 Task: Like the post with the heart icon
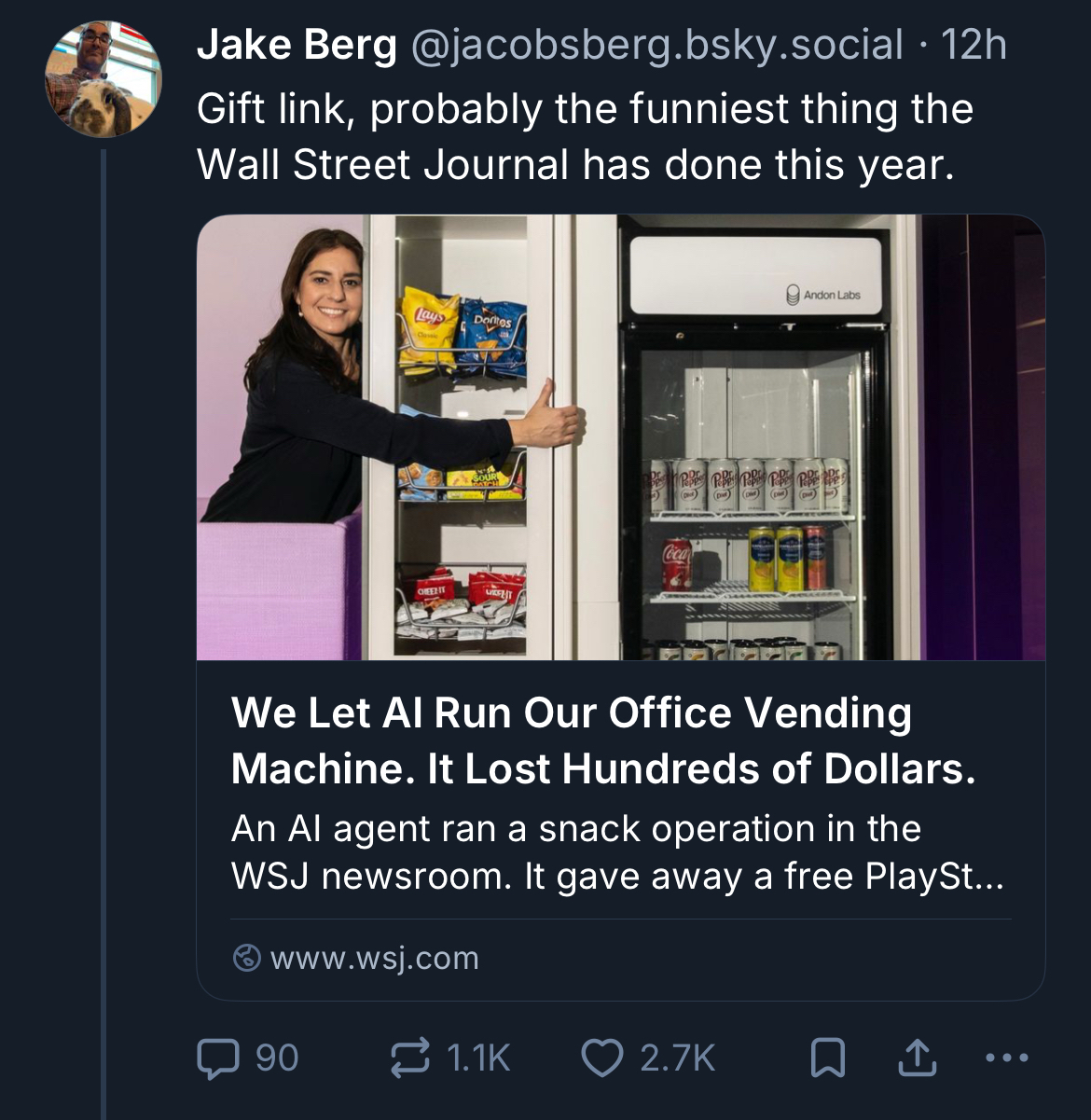point(601,1058)
